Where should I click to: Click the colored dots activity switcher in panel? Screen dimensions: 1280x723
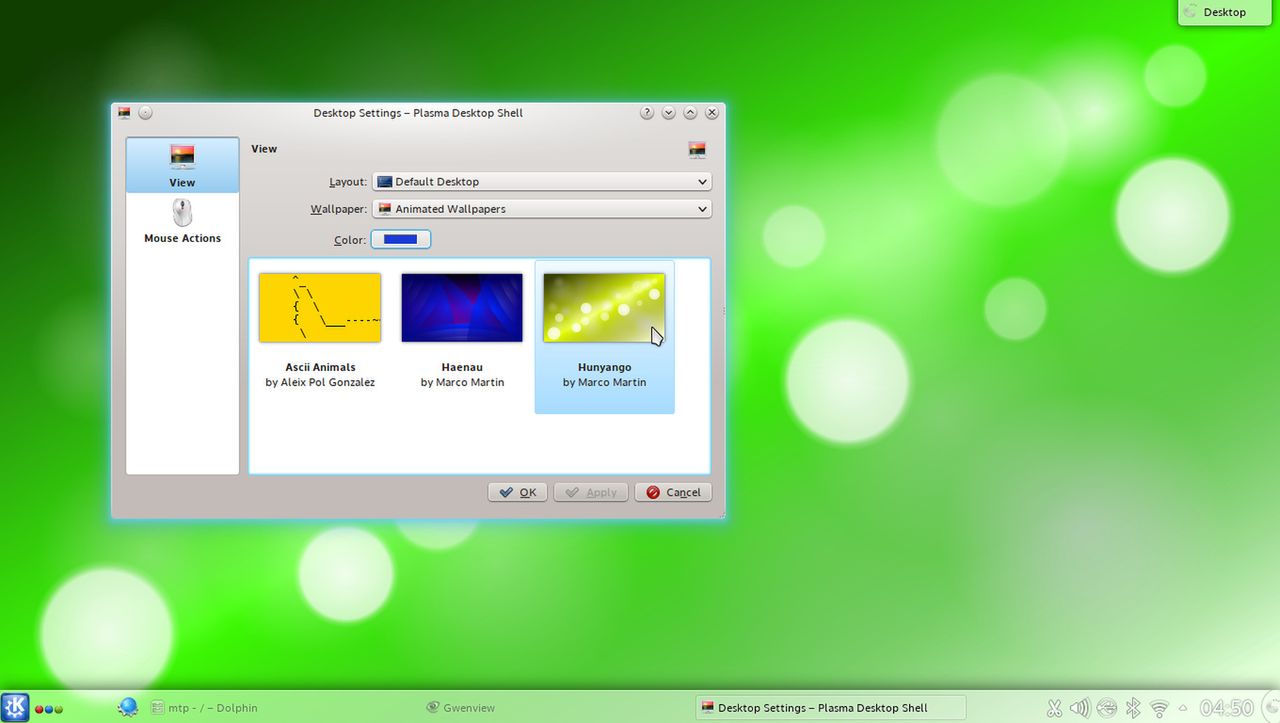pyautogui.click(x=49, y=709)
